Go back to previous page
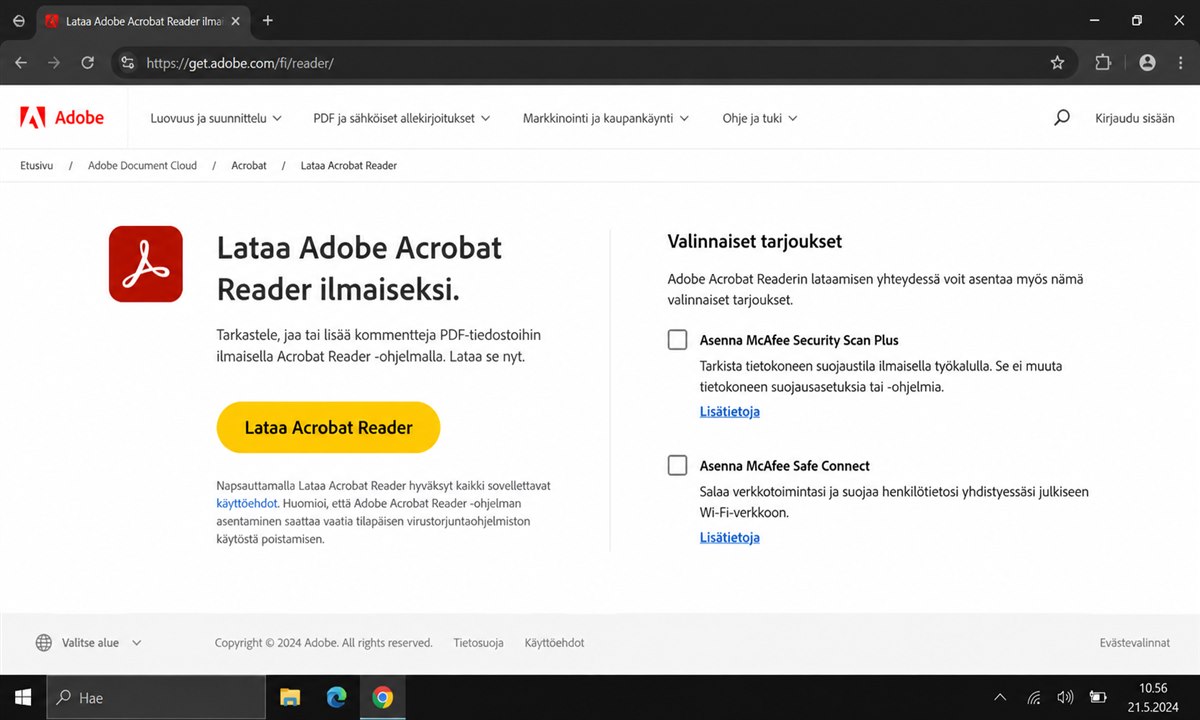Image resolution: width=1200 pixels, height=720 pixels. (x=21, y=63)
